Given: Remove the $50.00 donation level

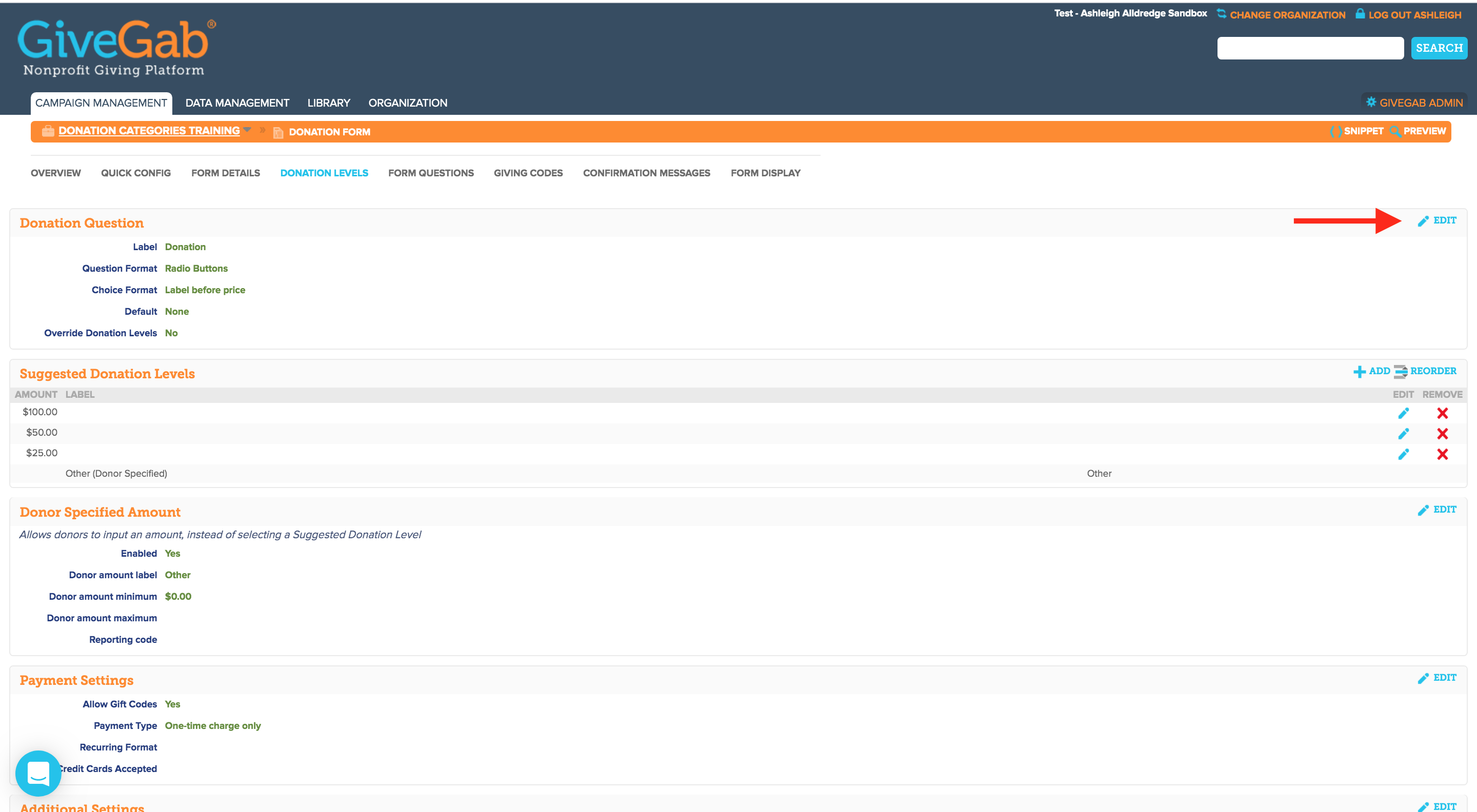Looking at the screenshot, I should pos(1443,434).
